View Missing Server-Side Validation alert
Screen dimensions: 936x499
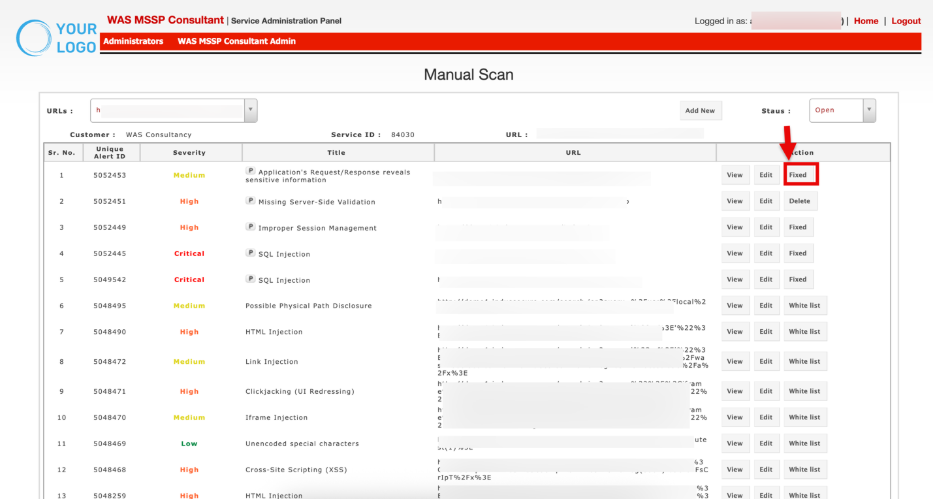tap(735, 201)
